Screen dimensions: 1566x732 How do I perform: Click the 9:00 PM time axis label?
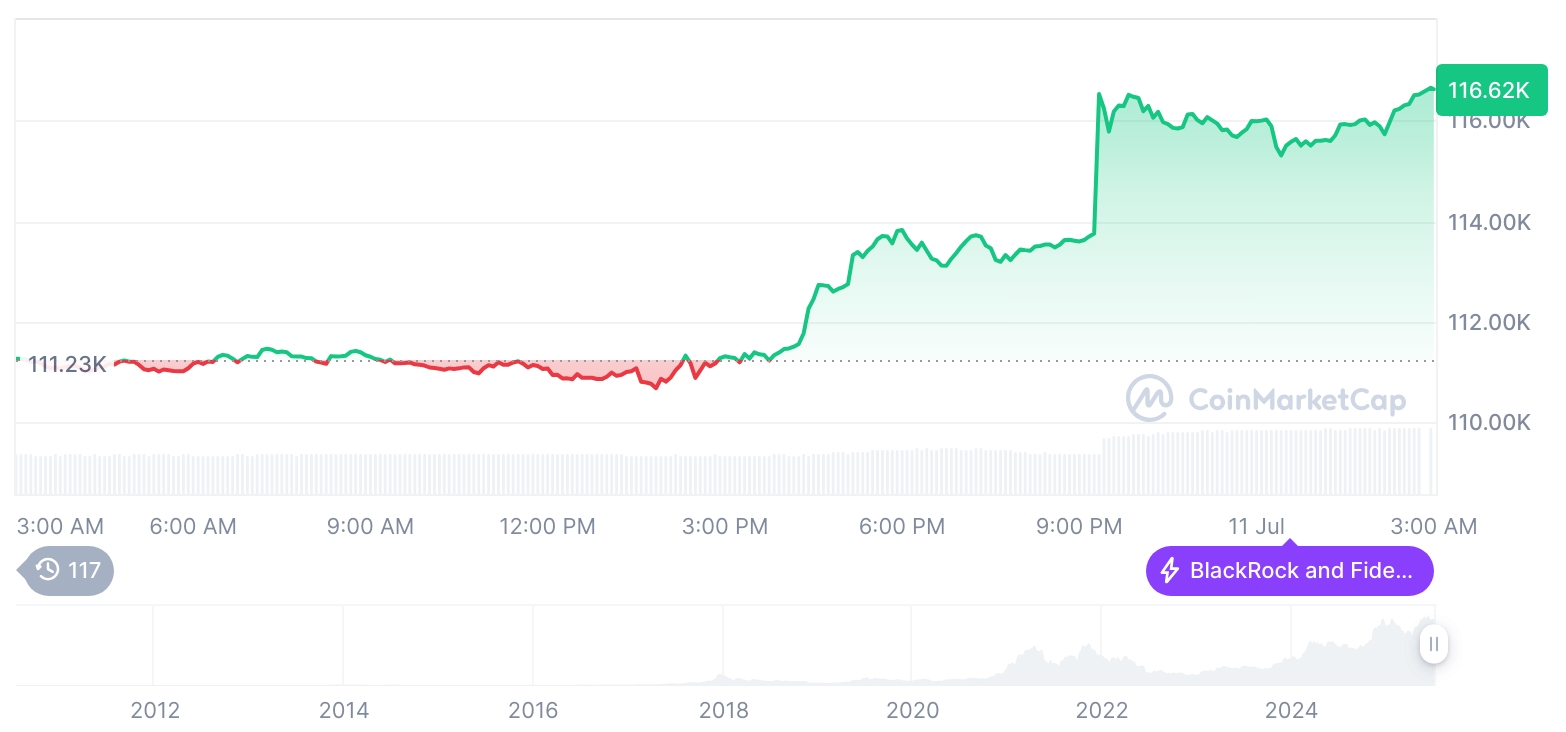[1079, 526]
